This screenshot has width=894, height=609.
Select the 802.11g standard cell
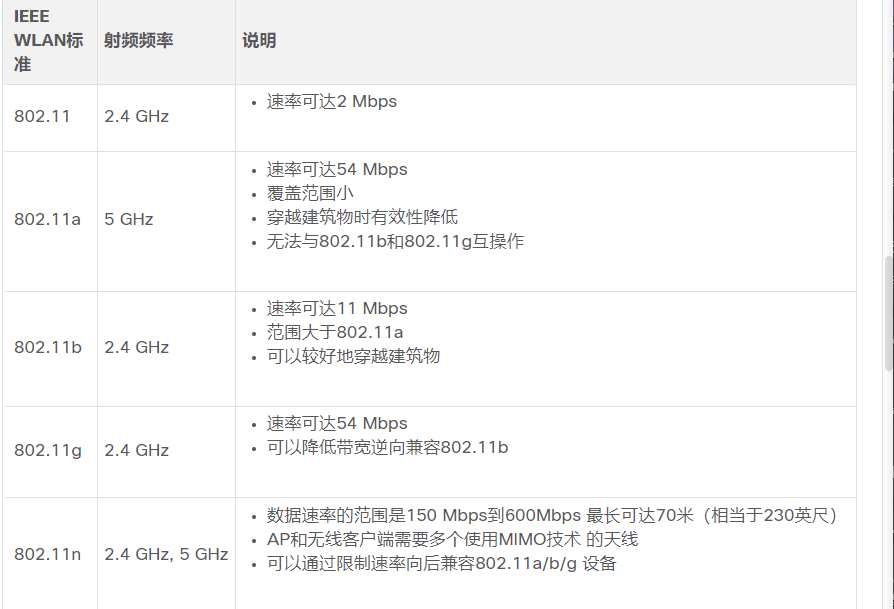click(48, 450)
